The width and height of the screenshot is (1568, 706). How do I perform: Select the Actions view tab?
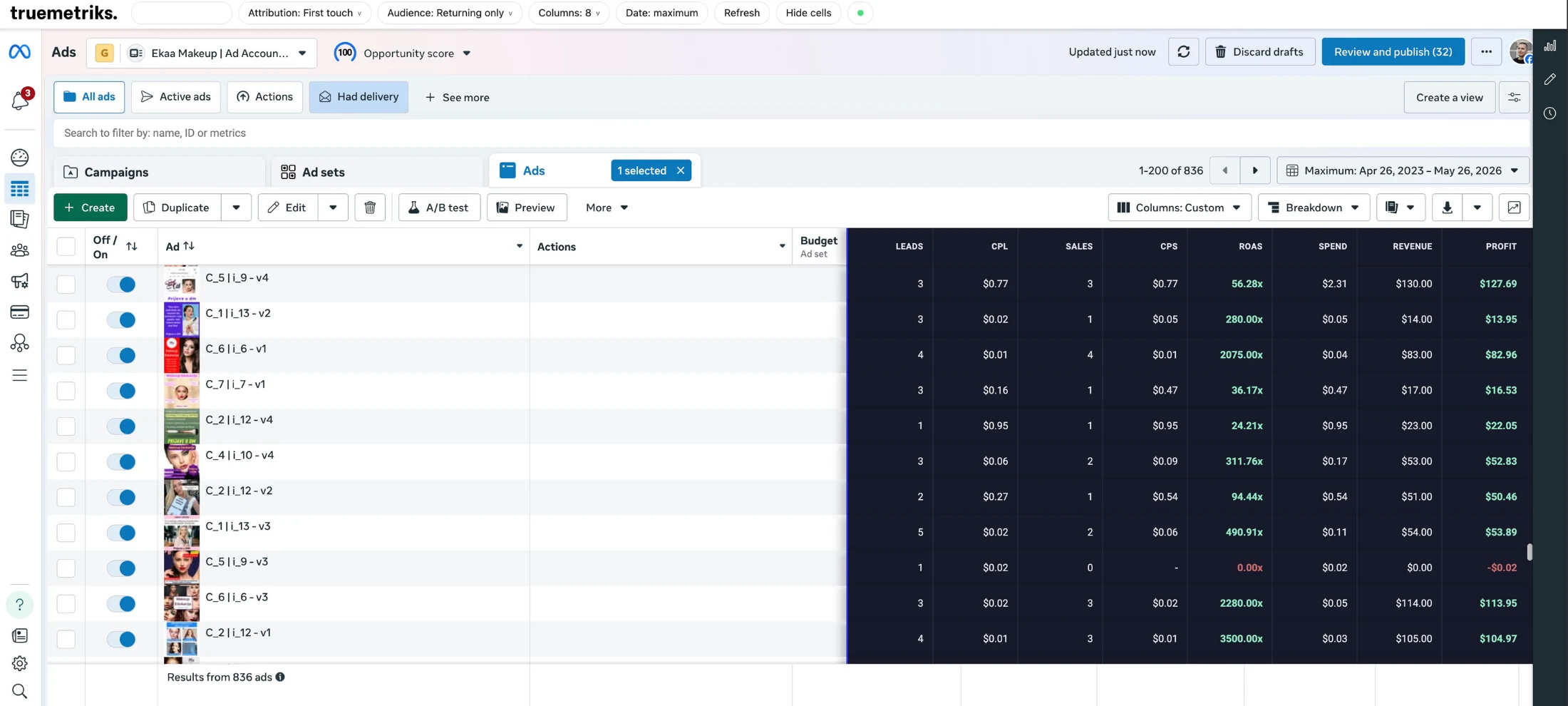264,97
